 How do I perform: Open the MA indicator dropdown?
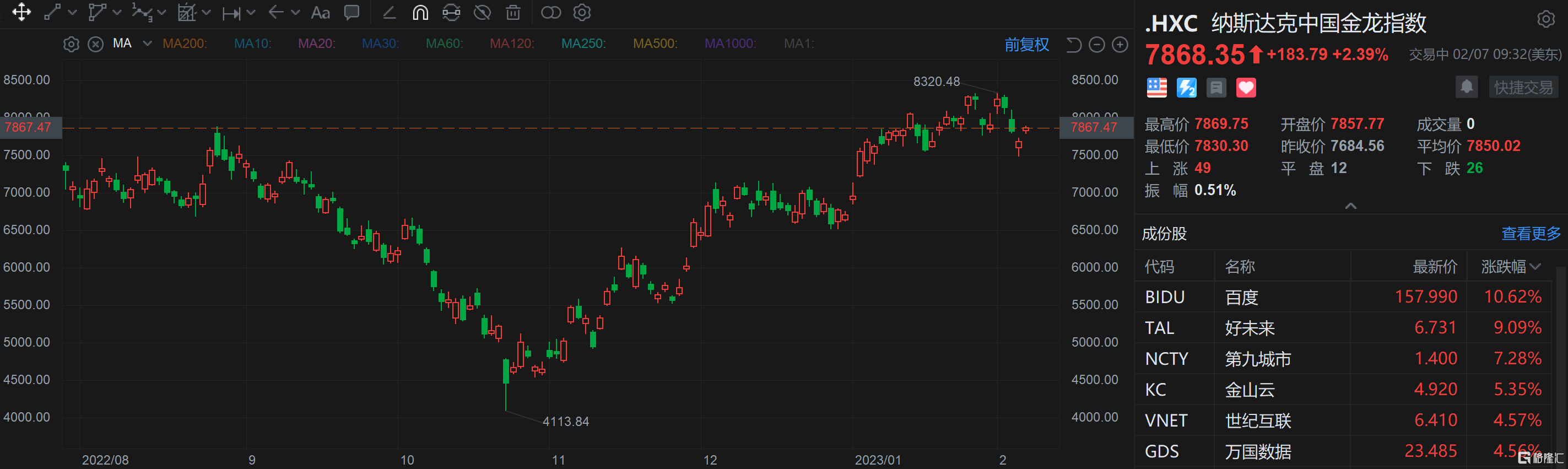point(147,44)
